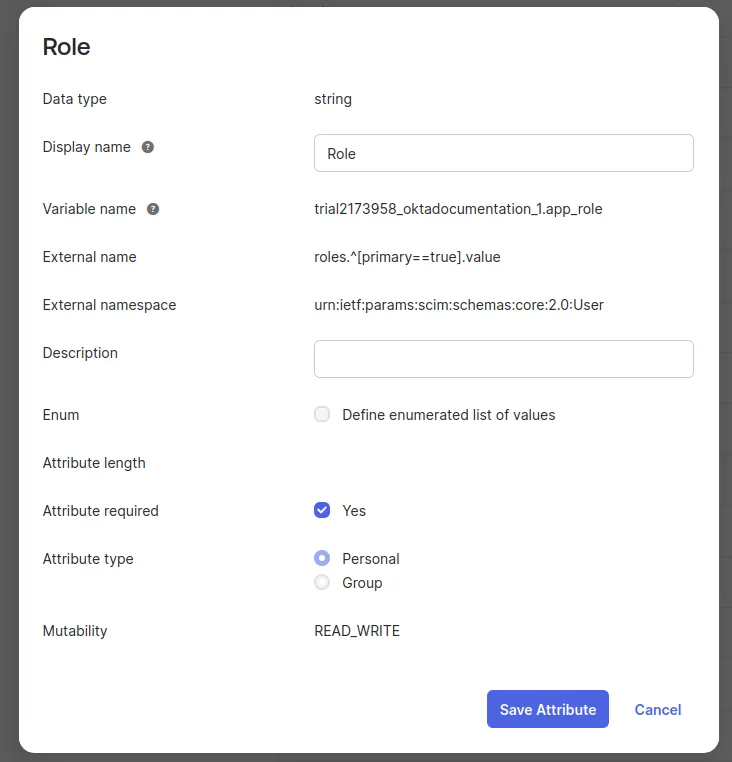Click the Attribute type label
This screenshot has height=762, width=732.
click(x=88, y=559)
